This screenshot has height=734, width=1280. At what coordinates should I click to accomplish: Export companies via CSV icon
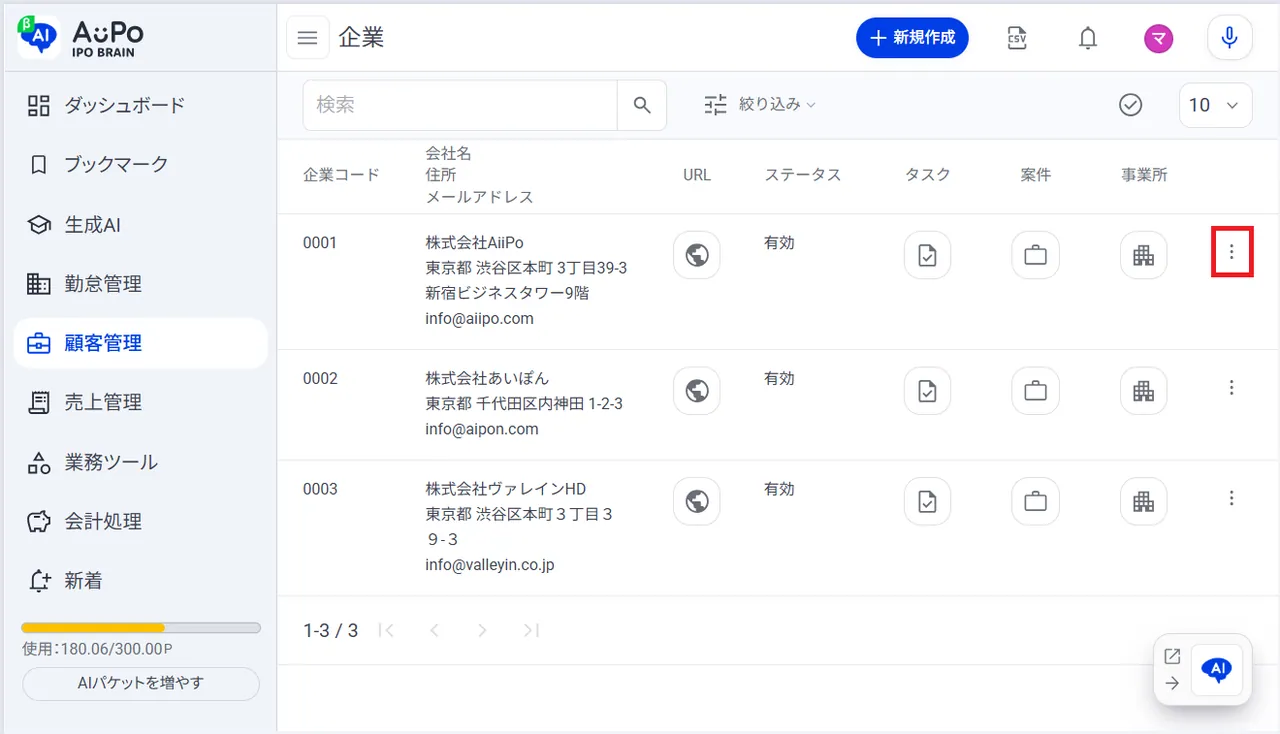coord(1017,38)
